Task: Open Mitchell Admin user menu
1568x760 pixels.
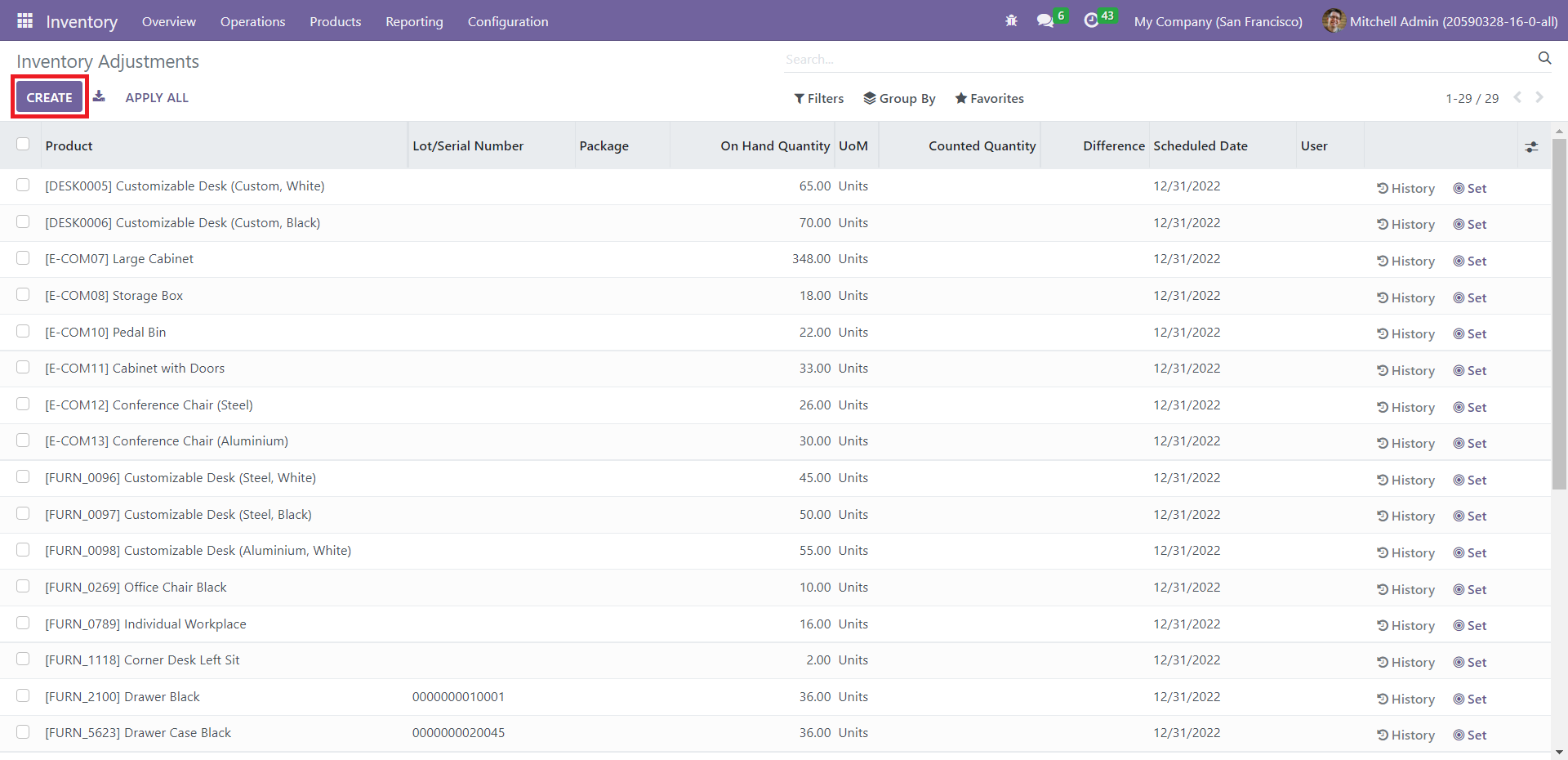Action: tap(1440, 21)
